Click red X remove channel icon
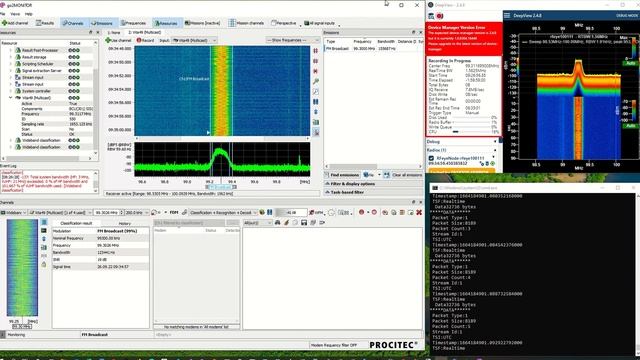 [x=419, y=212]
